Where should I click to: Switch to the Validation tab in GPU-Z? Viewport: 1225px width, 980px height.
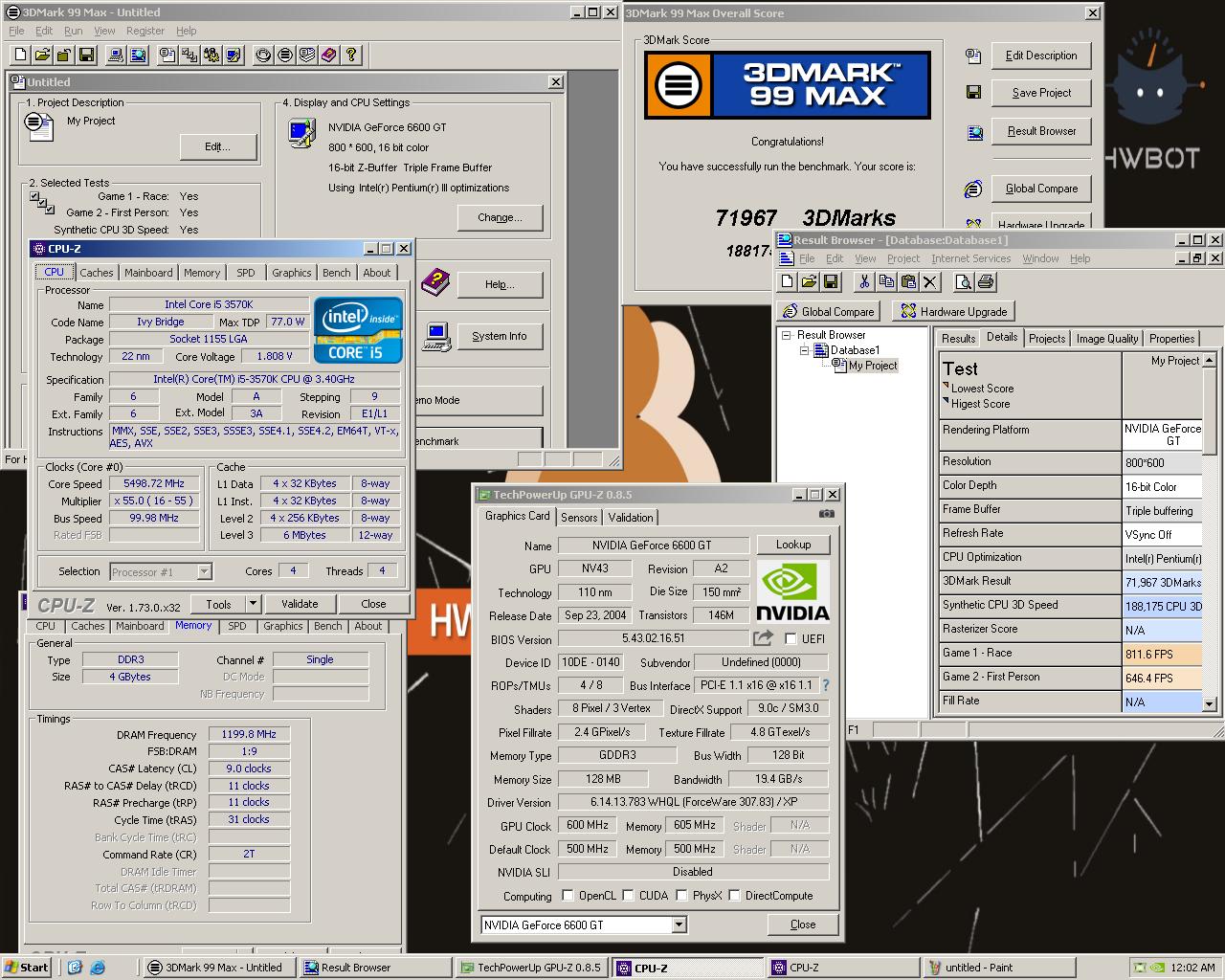(631, 518)
